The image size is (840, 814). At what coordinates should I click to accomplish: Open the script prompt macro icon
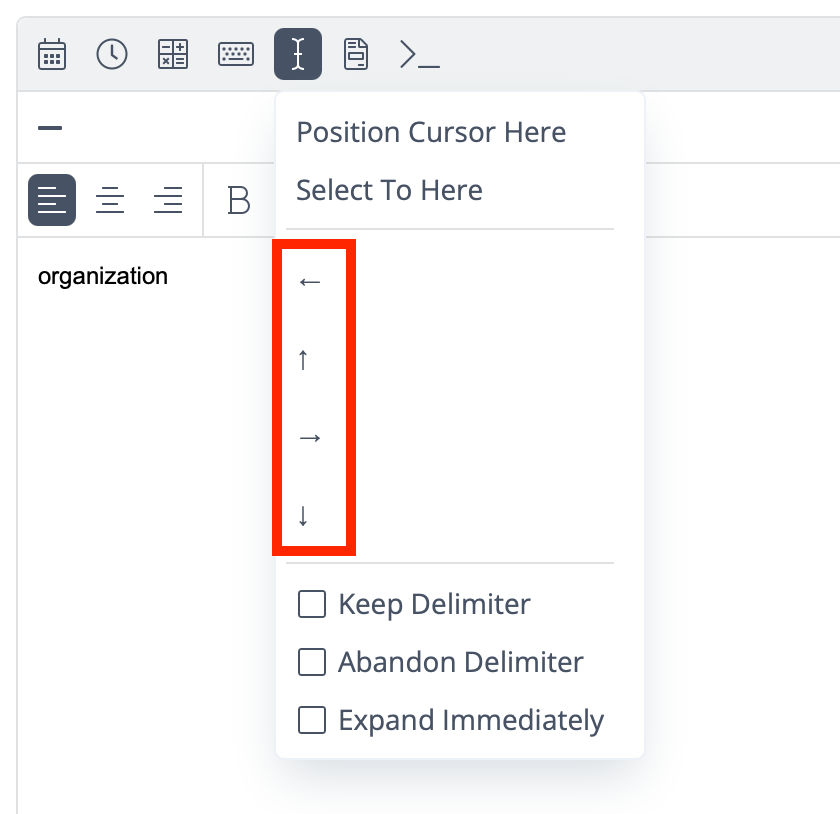click(419, 54)
